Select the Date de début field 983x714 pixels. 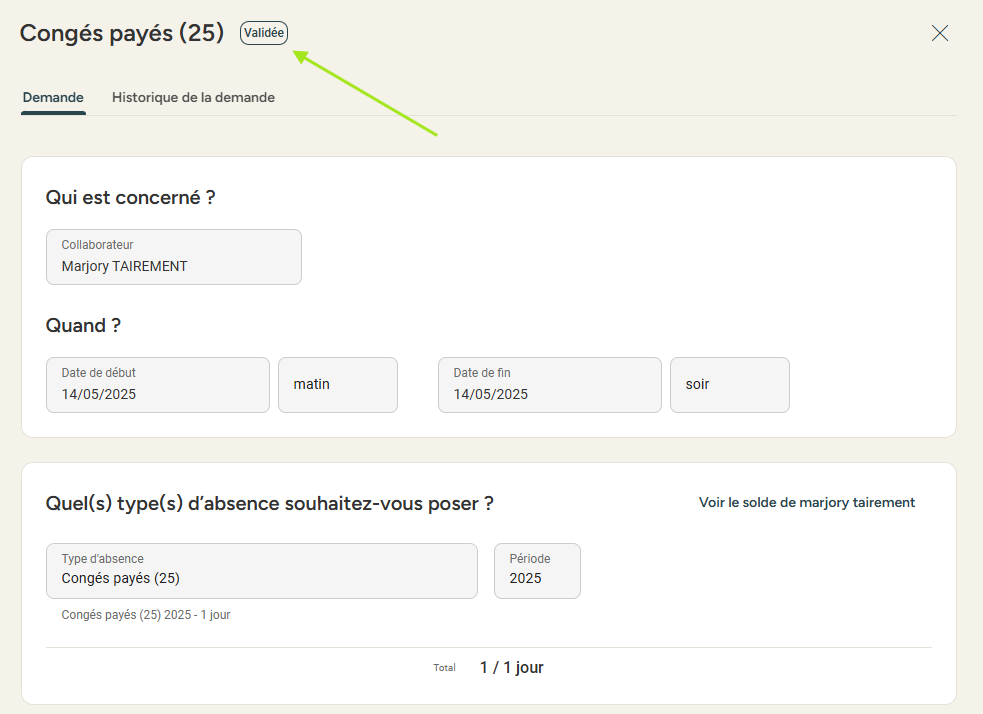point(158,385)
